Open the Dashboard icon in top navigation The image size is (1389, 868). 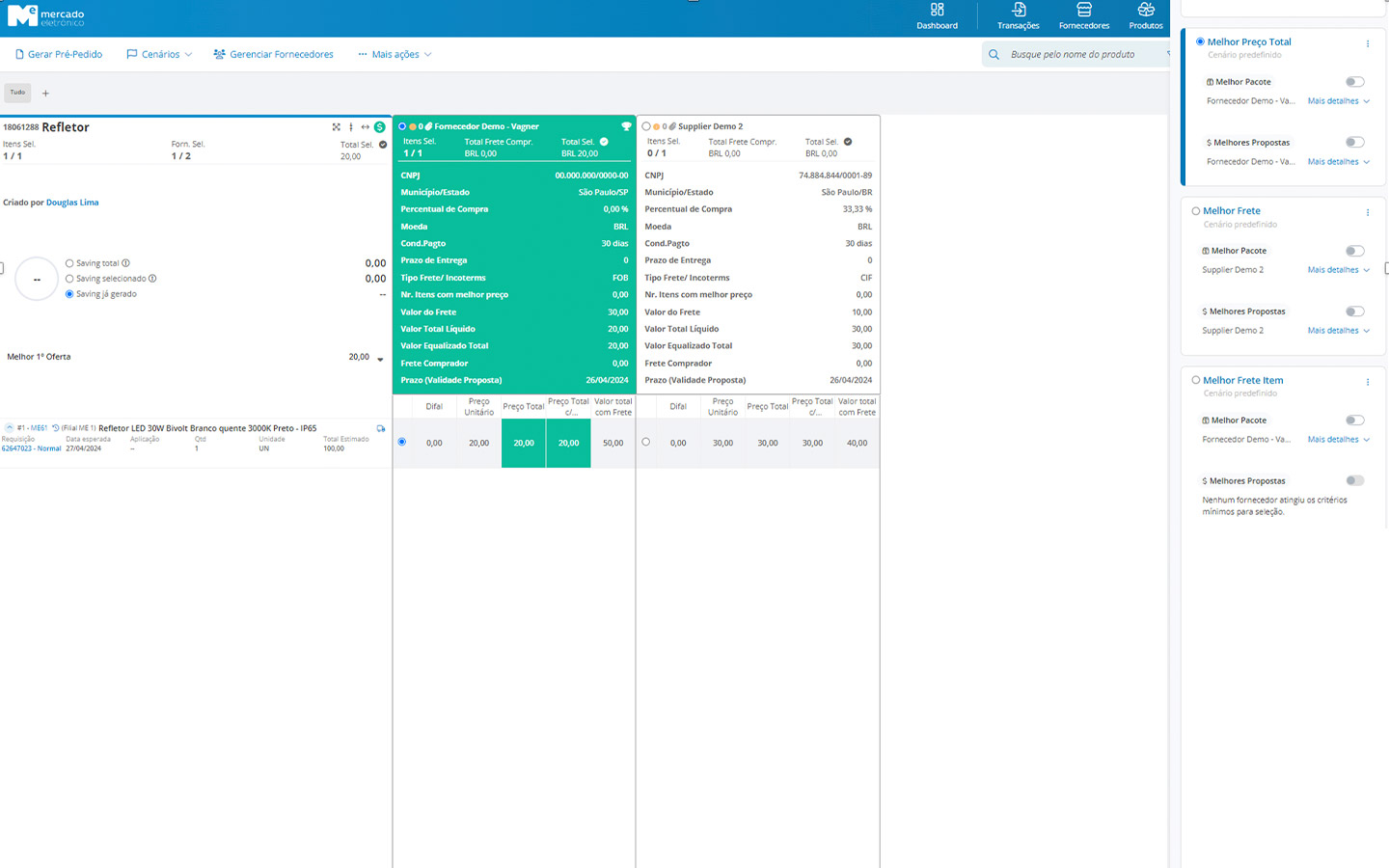(937, 11)
